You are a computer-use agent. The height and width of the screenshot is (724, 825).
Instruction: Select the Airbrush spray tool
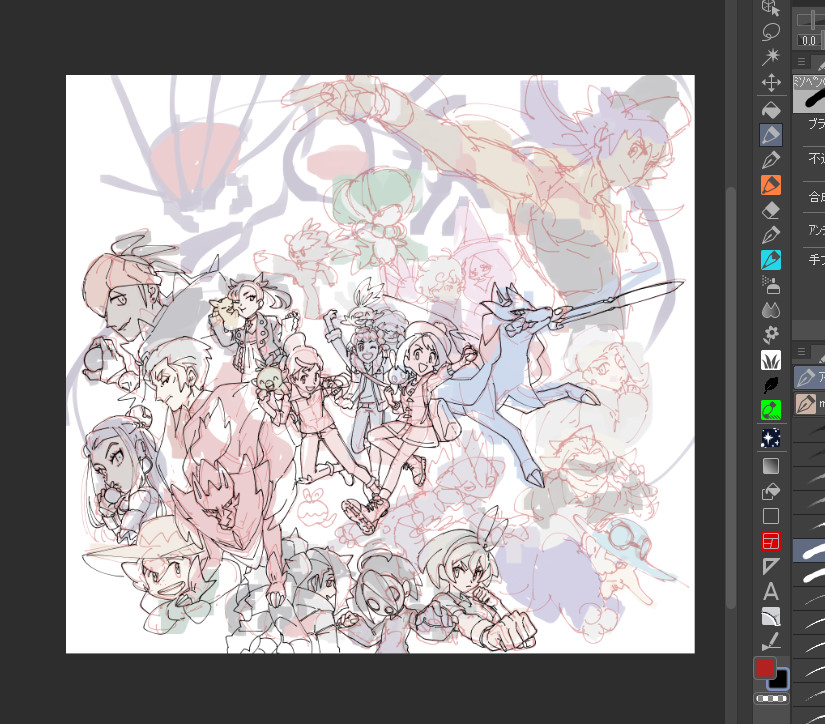(x=771, y=285)
